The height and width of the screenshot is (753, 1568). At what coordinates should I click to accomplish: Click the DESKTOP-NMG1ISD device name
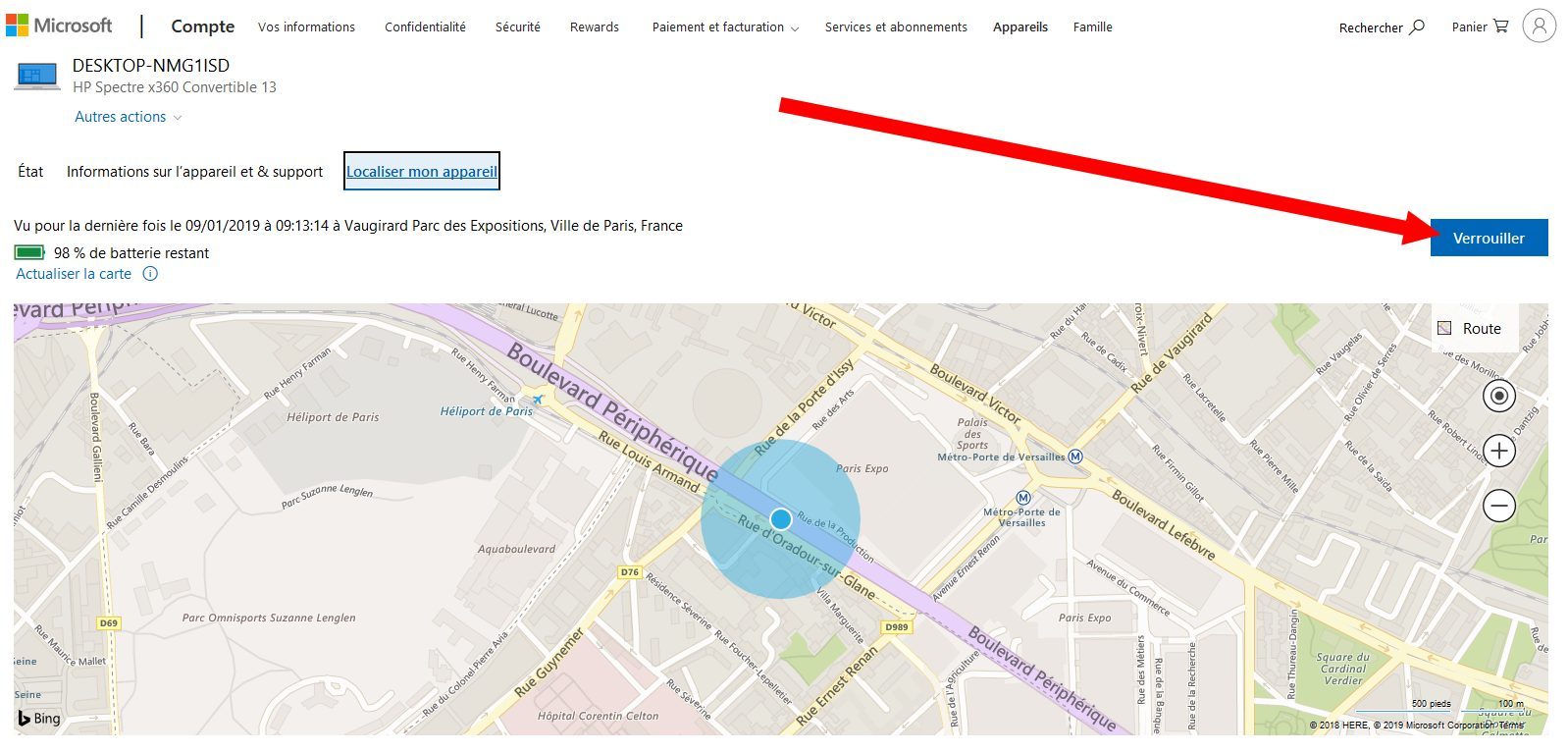click(151, 66)
